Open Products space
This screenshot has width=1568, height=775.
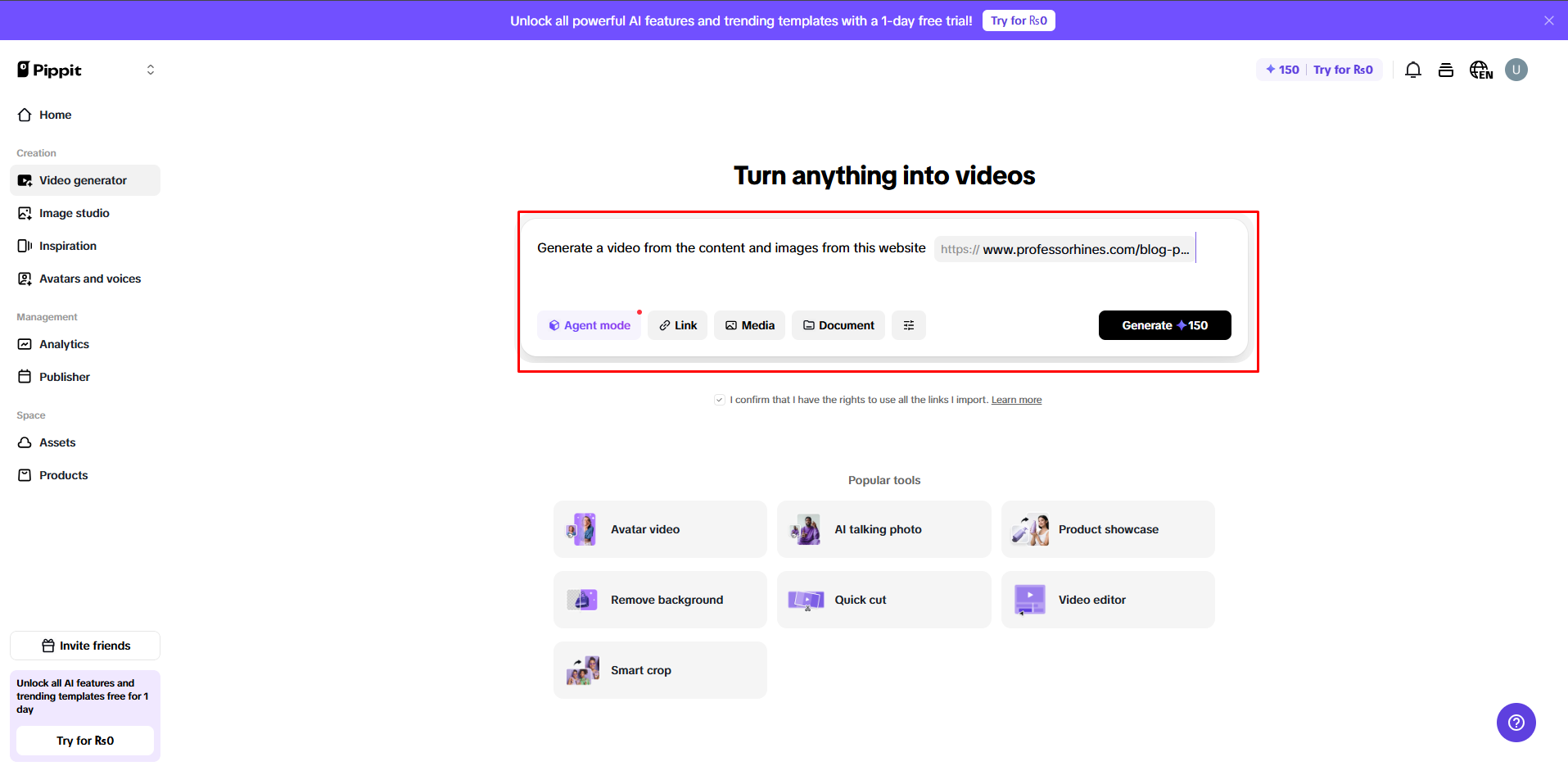[x=85, y=475]
